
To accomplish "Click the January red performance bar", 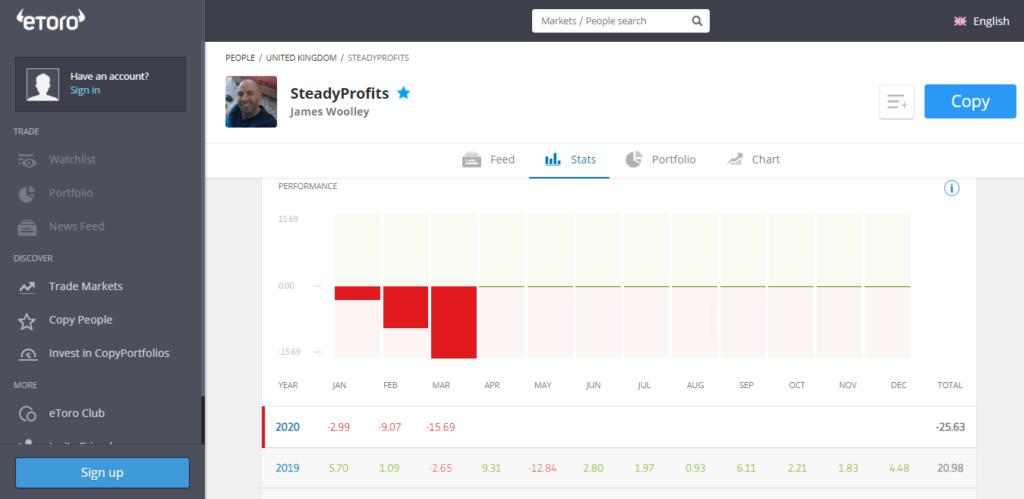I will click(357, 293).
